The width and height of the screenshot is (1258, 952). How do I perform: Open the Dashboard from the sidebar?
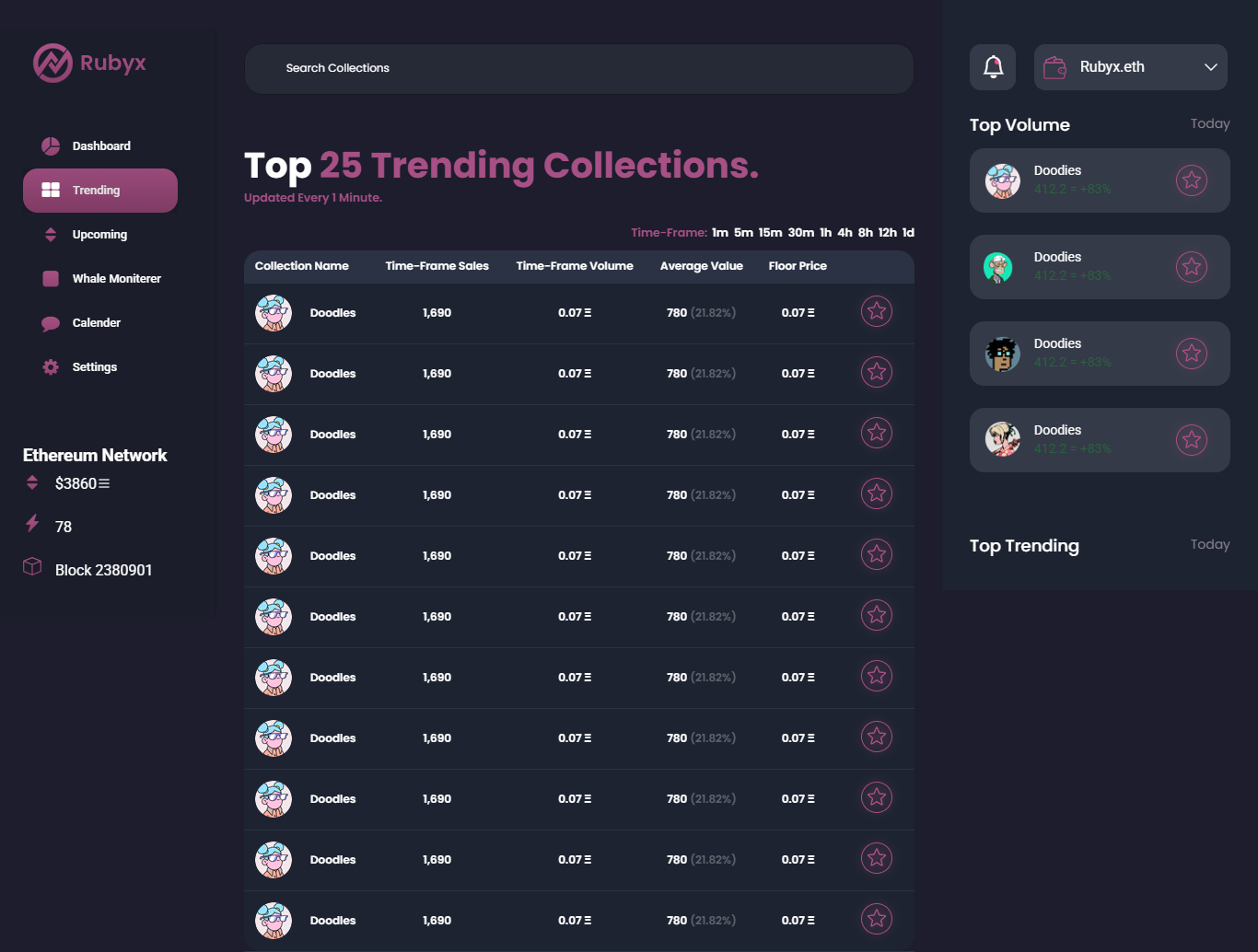point(101,145)
